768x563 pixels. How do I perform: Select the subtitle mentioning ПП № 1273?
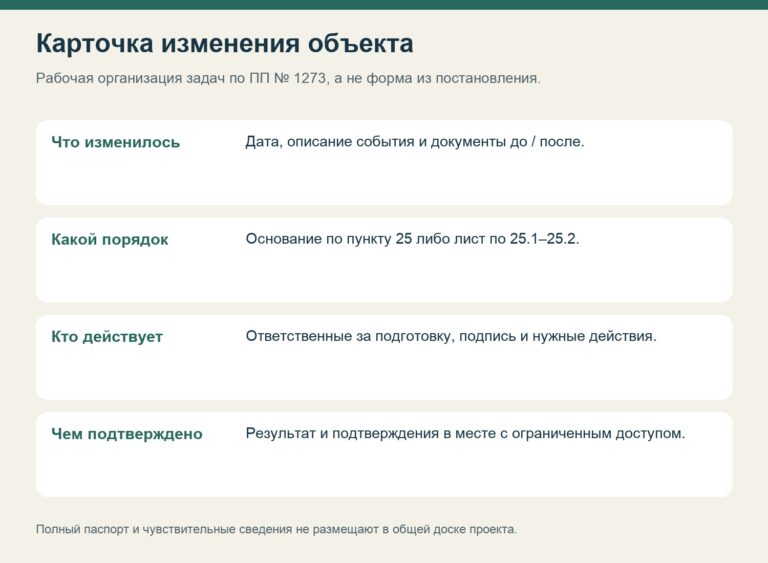click(x=288, y=78)
